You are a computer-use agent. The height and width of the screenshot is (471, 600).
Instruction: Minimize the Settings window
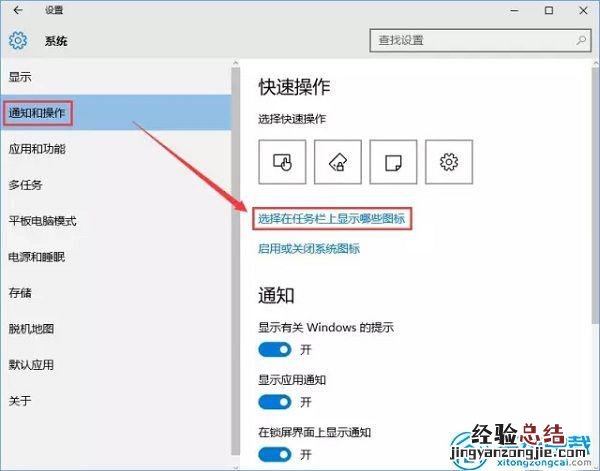click(514, 10)
